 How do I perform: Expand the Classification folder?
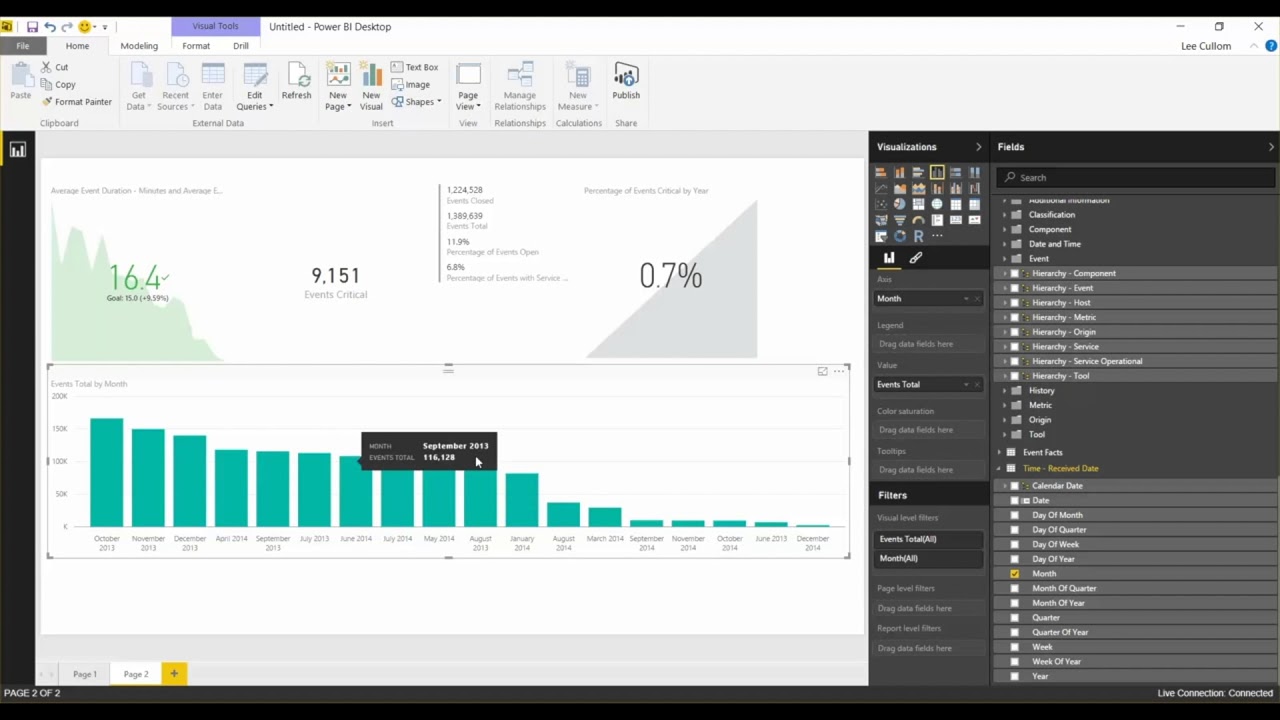click(x=1005, y=215)
